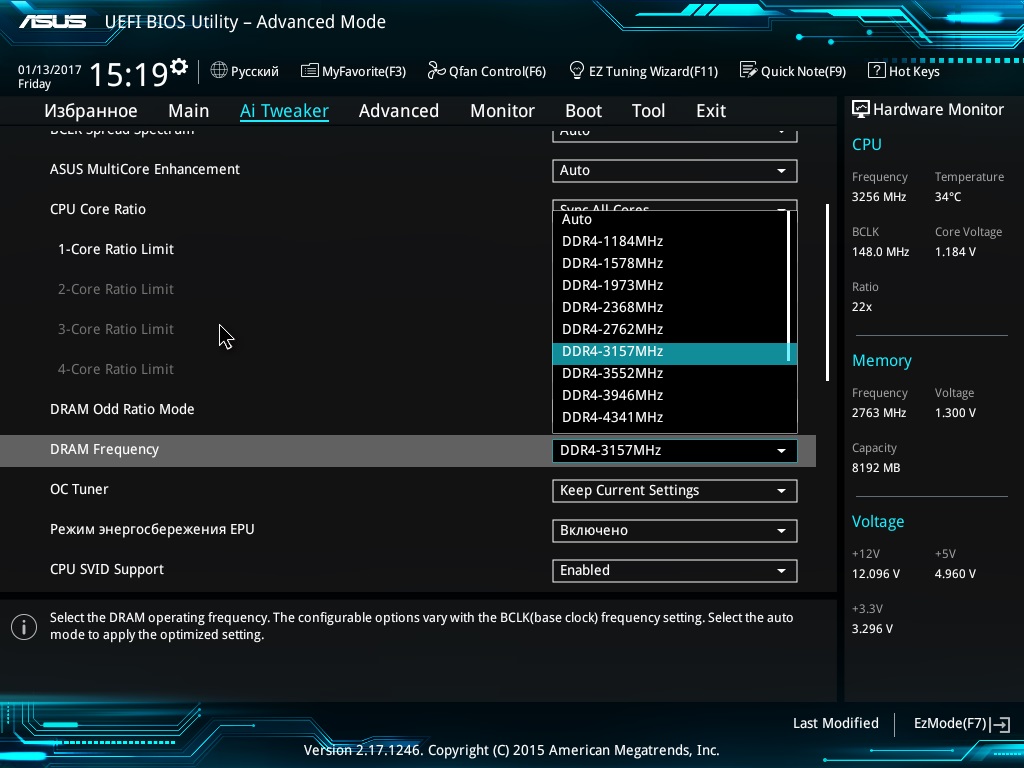Click the DRAM Frequency label
1024x768 pixels.
point(104,449)
